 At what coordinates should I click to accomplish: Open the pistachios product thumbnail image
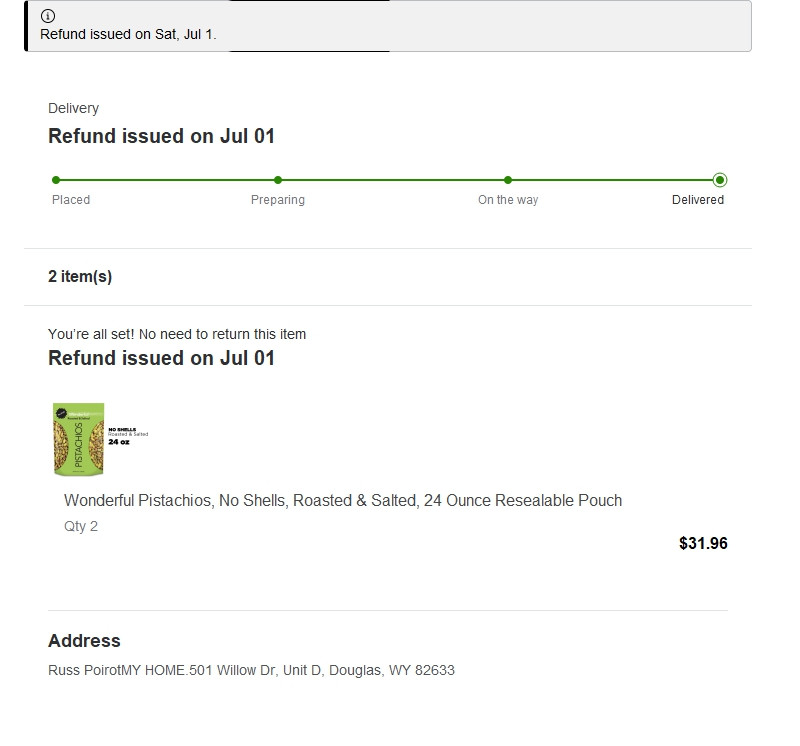click(x=79, y=439)
